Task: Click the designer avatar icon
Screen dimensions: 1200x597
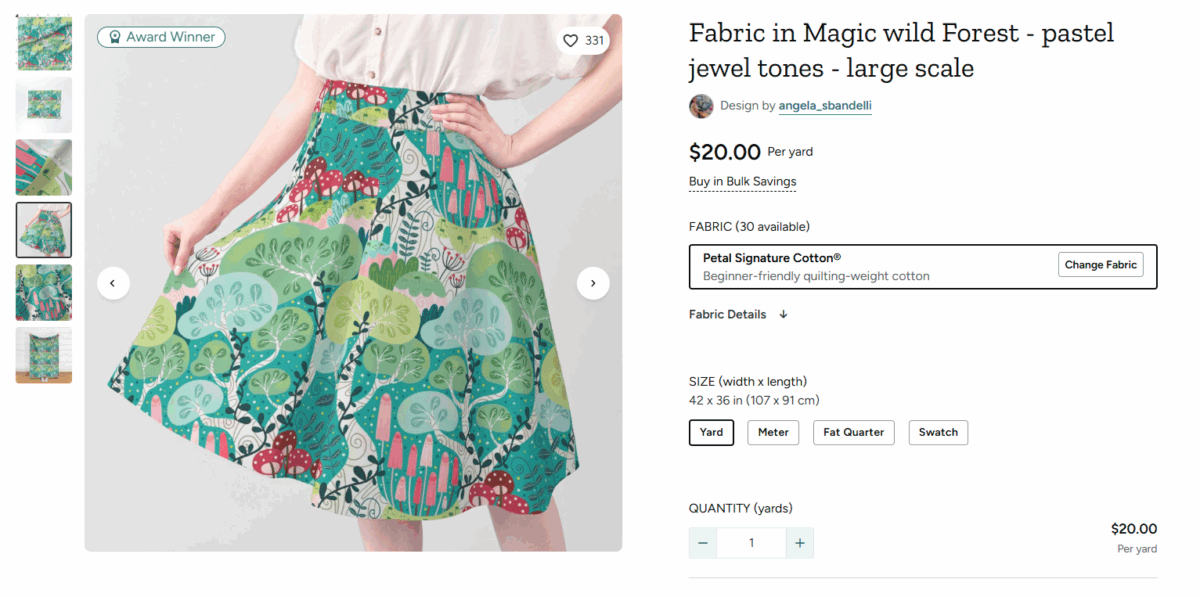Action: coord(701,106)
